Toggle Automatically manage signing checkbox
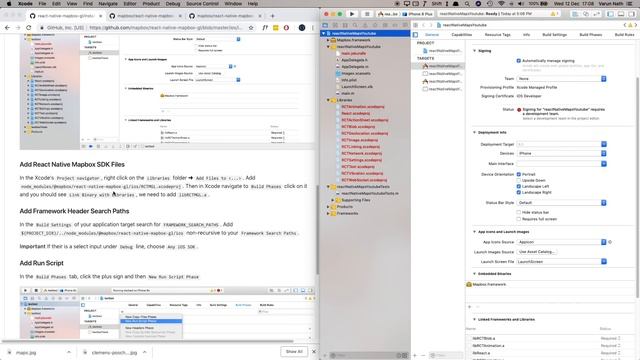 (x=519, y=61)
